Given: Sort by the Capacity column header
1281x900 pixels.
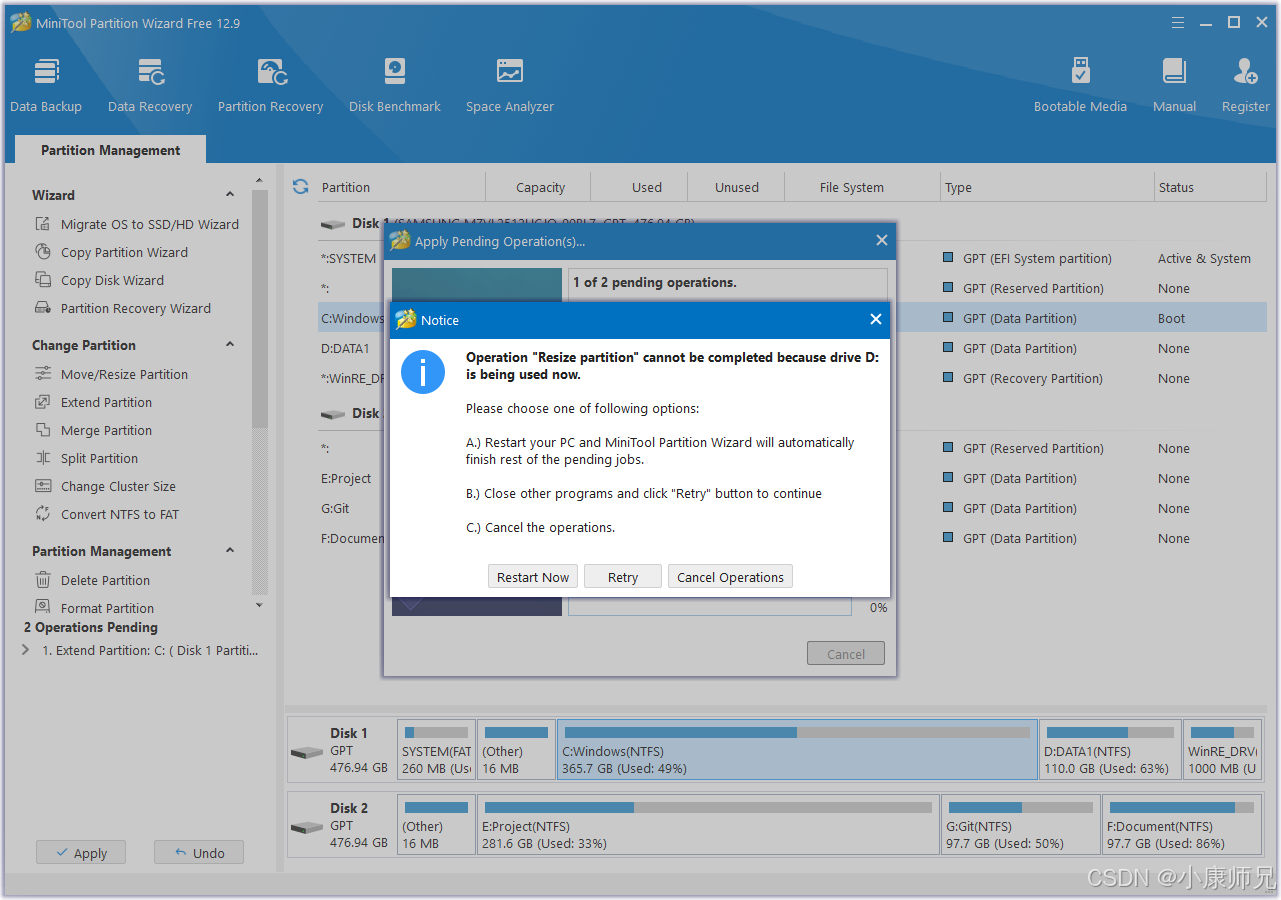Looking at the screenshot, I should pyautogui.click(x=540, y=187).
